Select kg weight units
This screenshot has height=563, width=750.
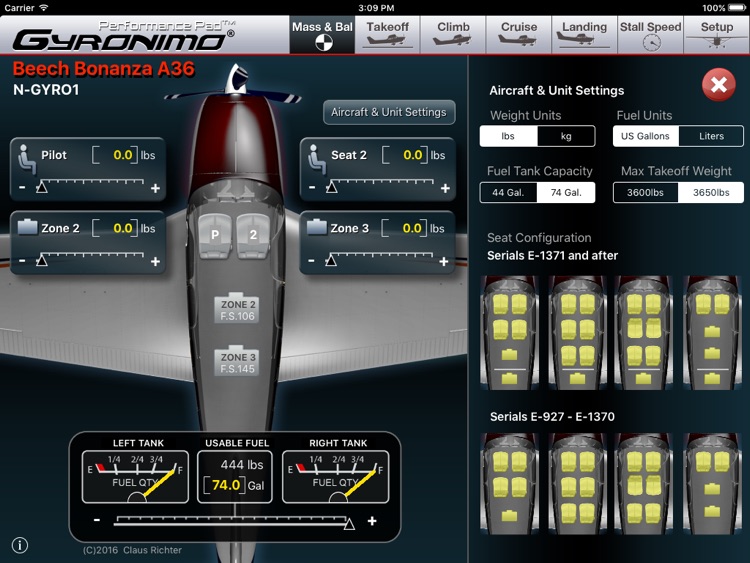click(x=566, y=136)
